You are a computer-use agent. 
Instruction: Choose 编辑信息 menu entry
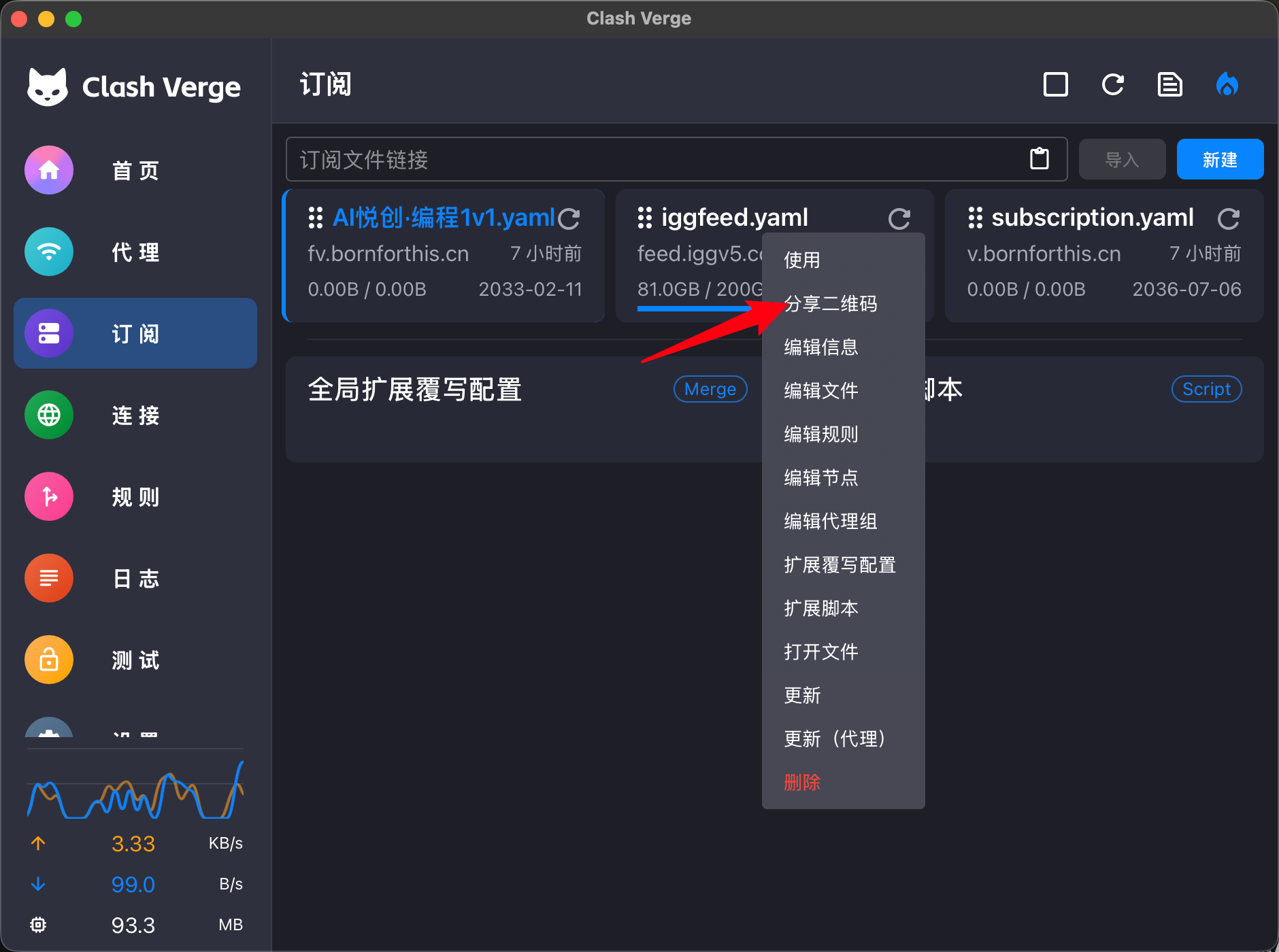click(x=844, y=347)
